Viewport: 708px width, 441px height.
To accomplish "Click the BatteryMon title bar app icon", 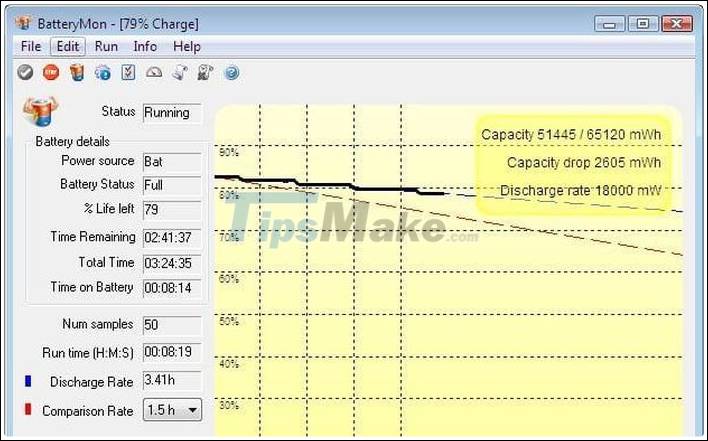I will click(23, 23).
